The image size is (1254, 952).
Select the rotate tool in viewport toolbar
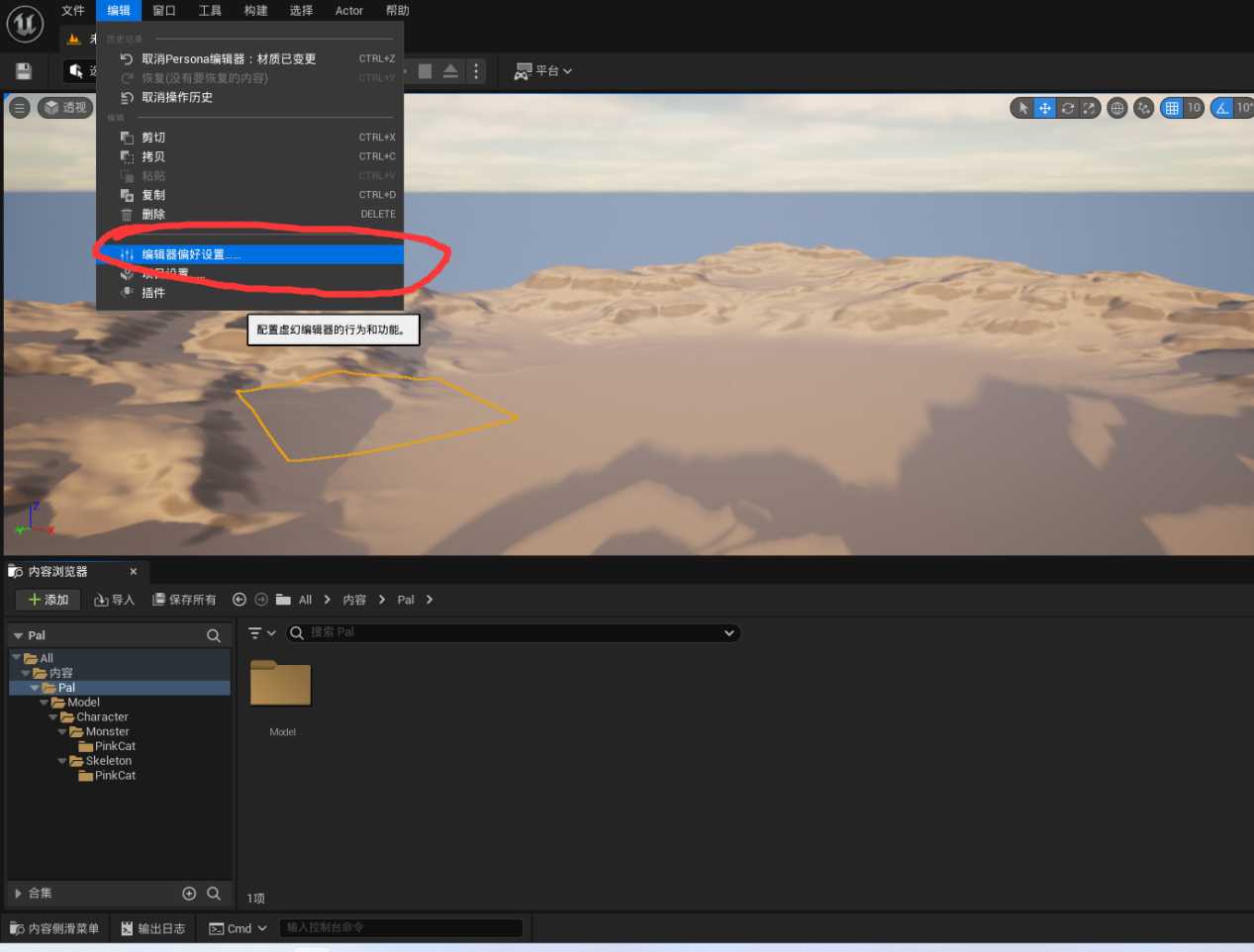tap(1067, 108)
